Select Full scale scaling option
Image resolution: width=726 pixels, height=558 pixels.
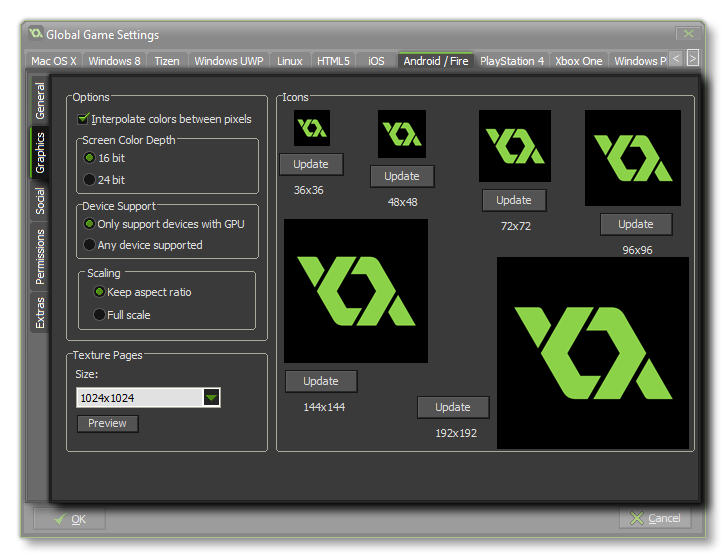(x=99, y=315)
